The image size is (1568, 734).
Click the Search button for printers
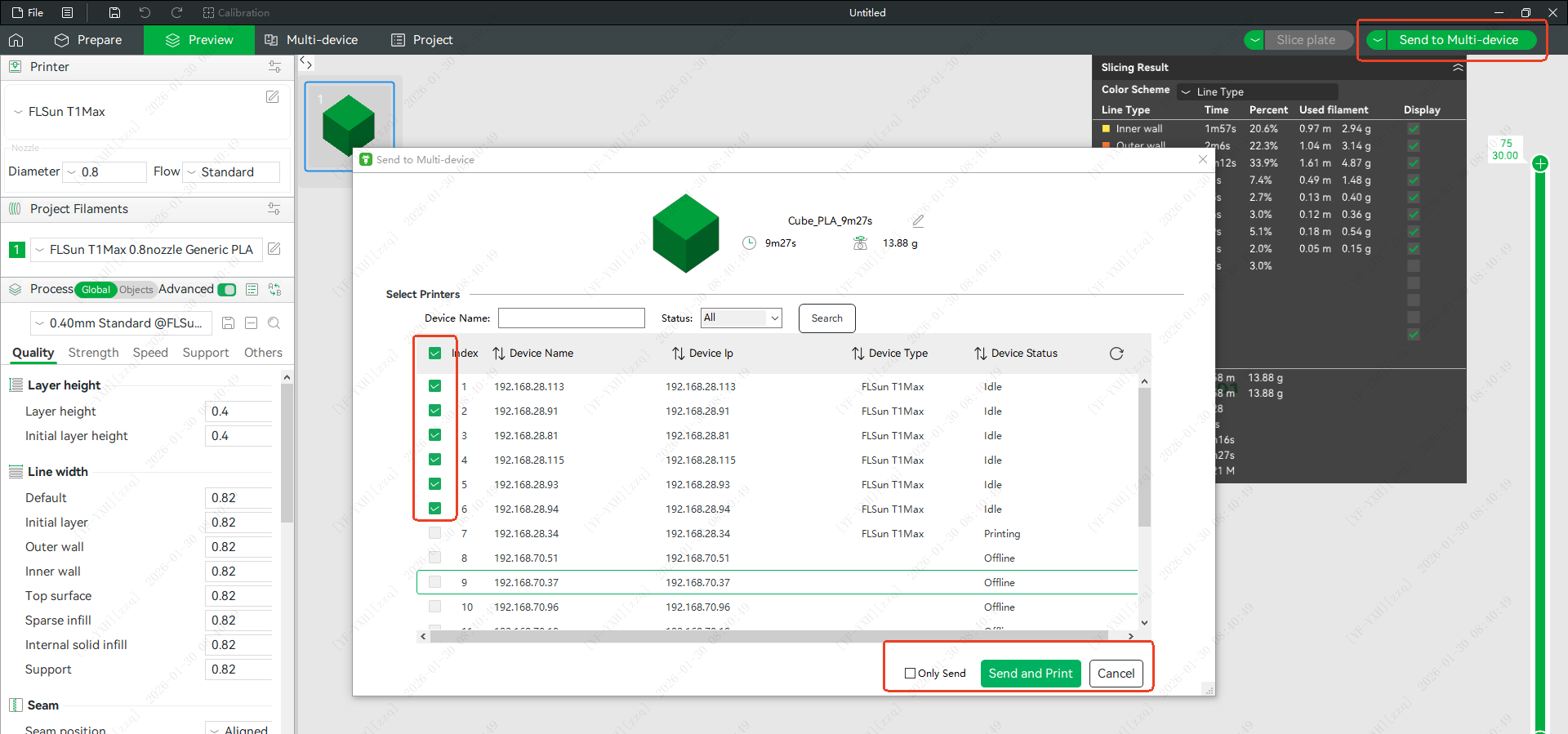pyautogui.click(x=826, y=318)
